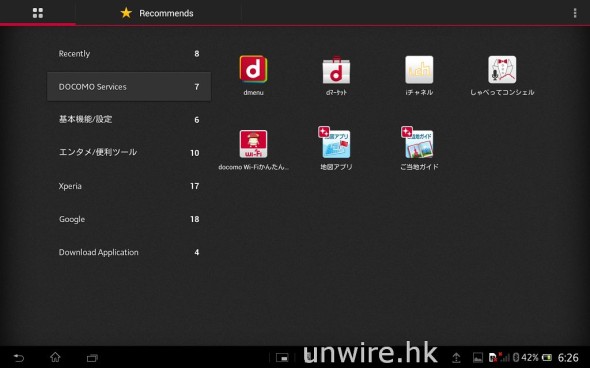Select the Google category
The height and width of the screenshot is (368, 590).
129,219
